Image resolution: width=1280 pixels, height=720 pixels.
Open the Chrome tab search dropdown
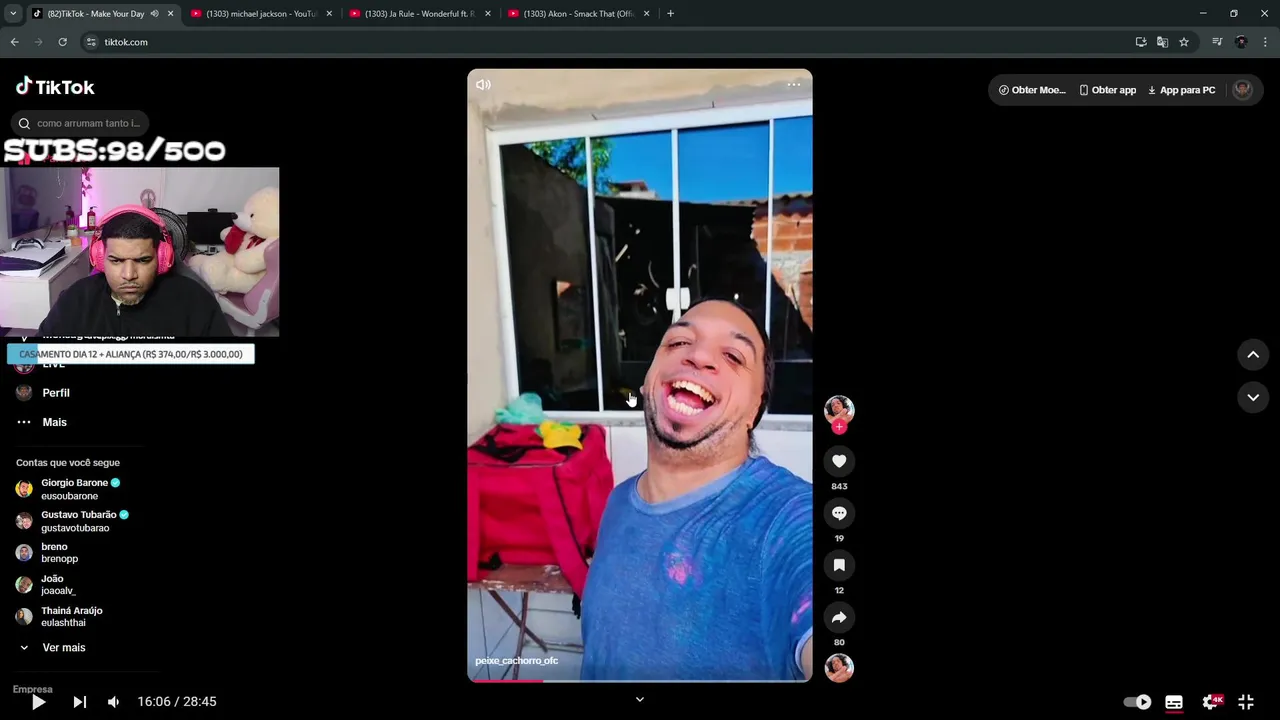point(13,14)
